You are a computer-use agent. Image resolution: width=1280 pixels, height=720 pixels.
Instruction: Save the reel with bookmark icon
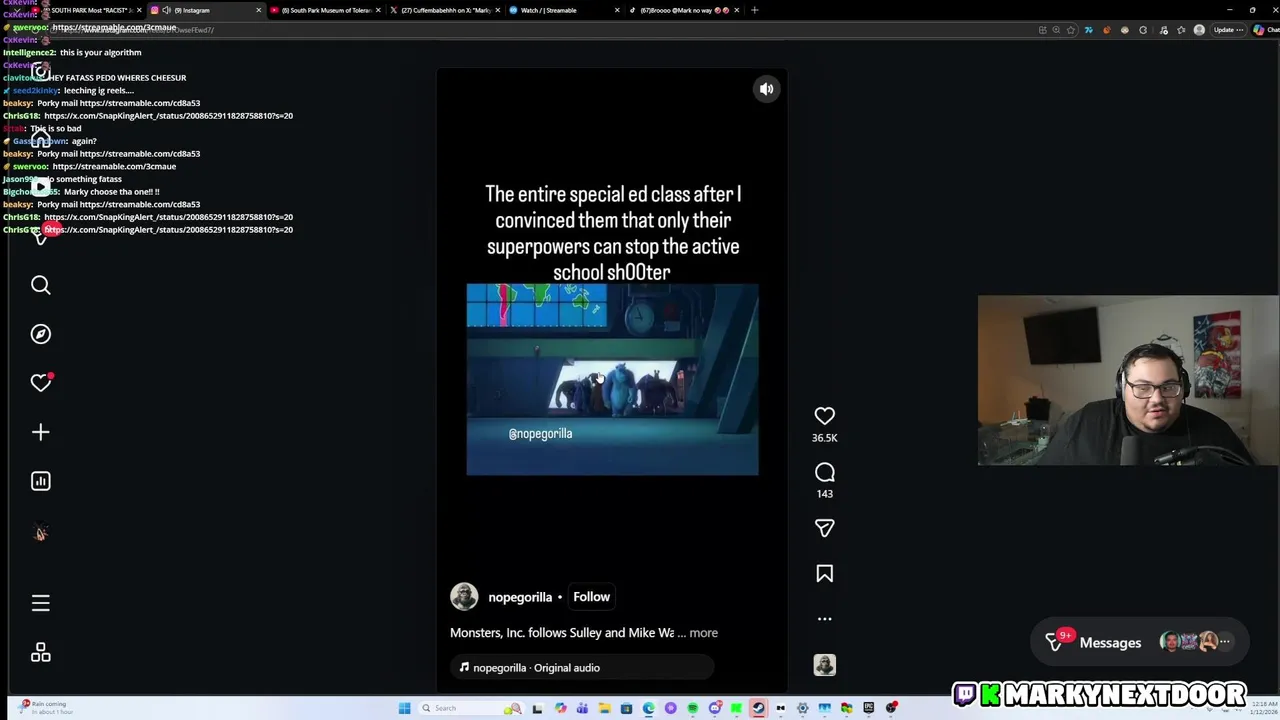click(824, 573)
